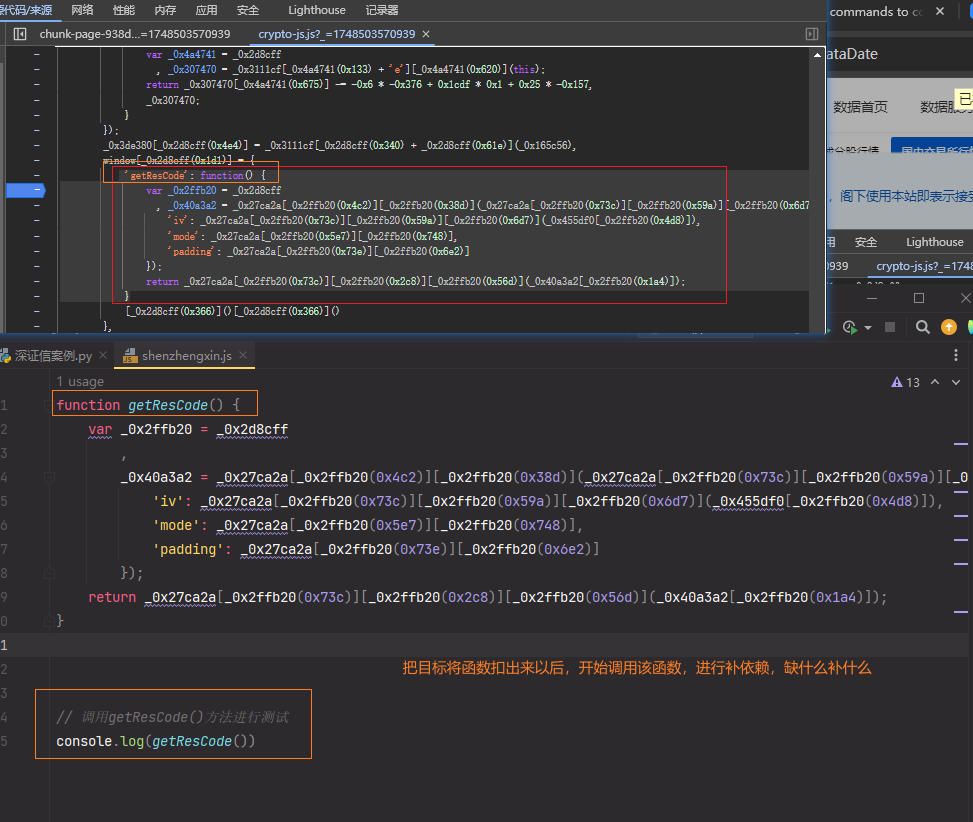Minimize the PyCharm window

tap(872, 298)
